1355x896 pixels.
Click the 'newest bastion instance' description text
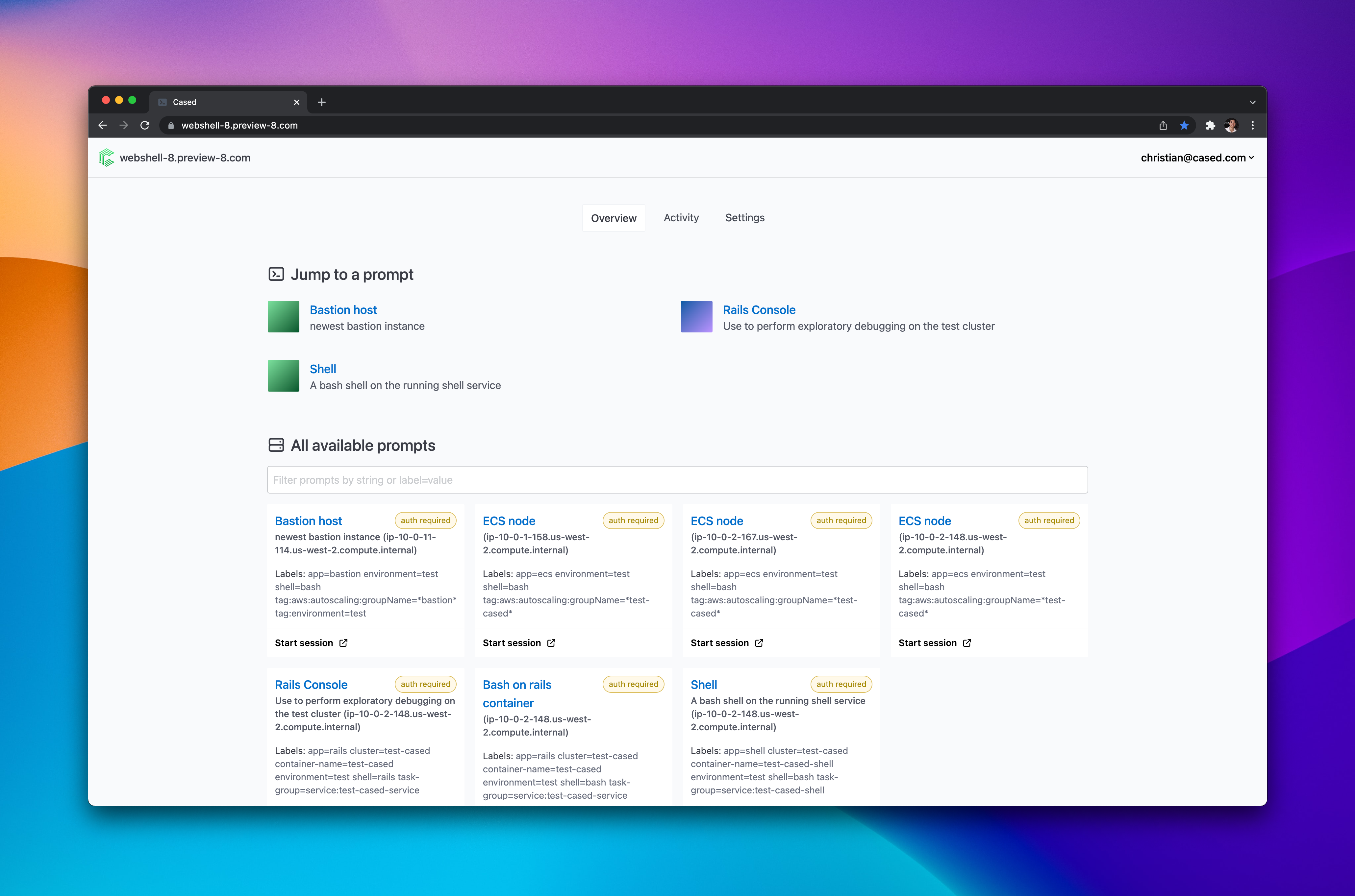pos(367,326)
